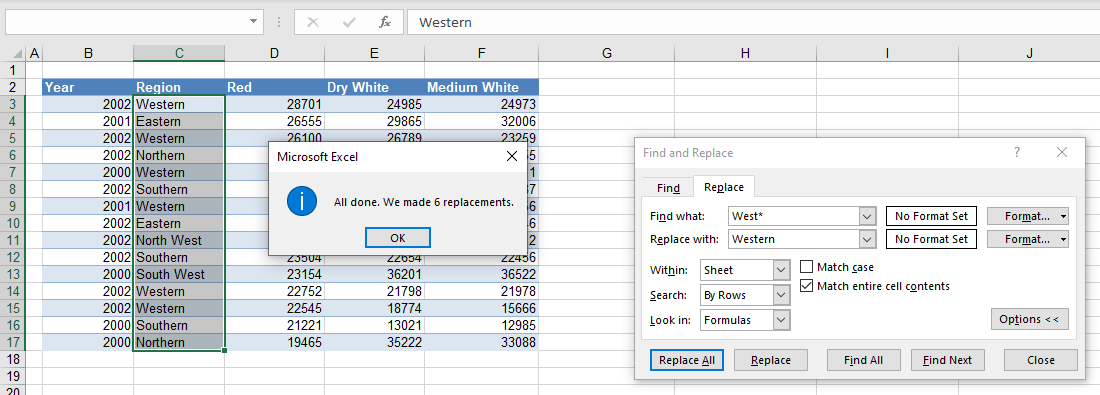Open the Find what Format arrow menu

[x=1064, y=217]
